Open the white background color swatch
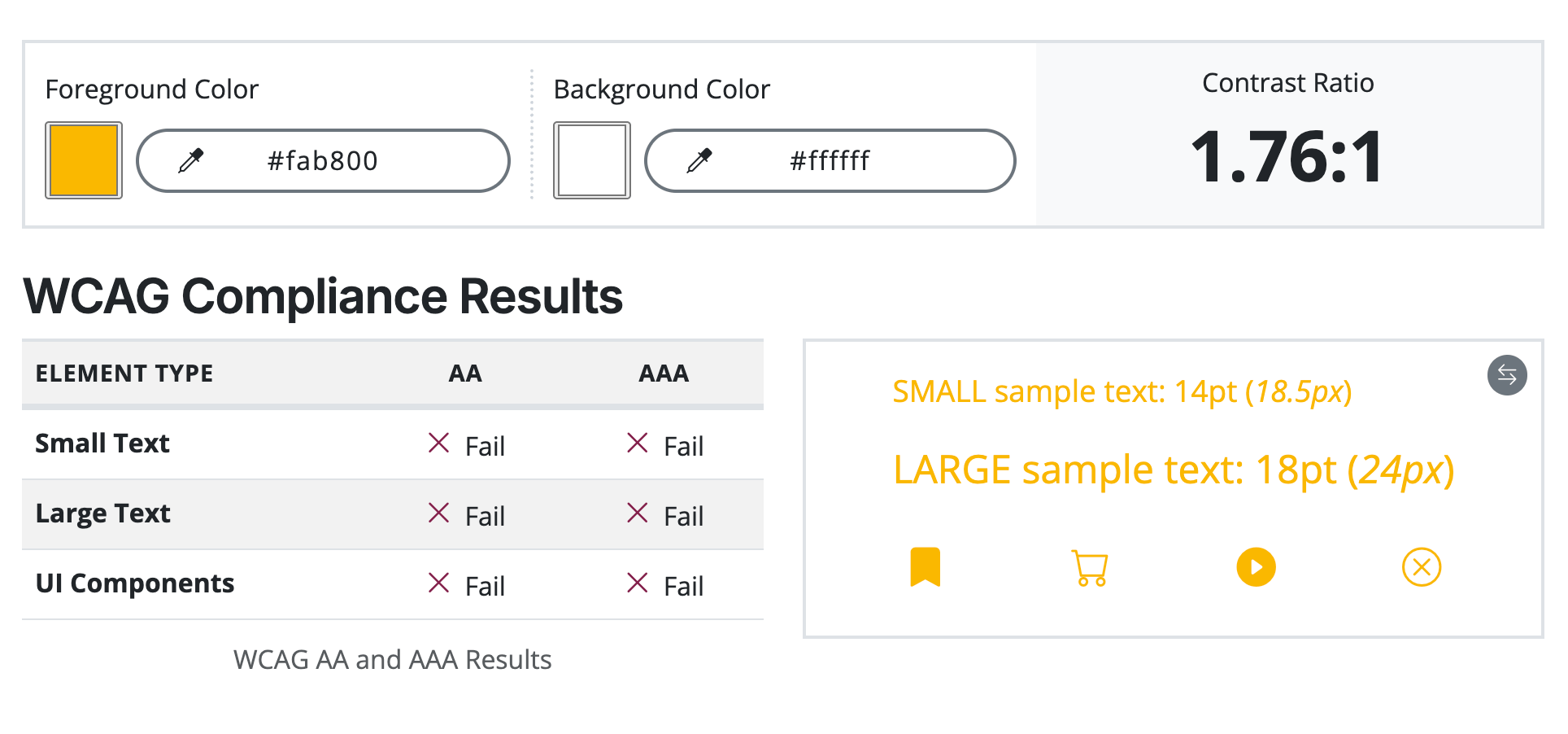1568x734 pixels. [592, 160]
